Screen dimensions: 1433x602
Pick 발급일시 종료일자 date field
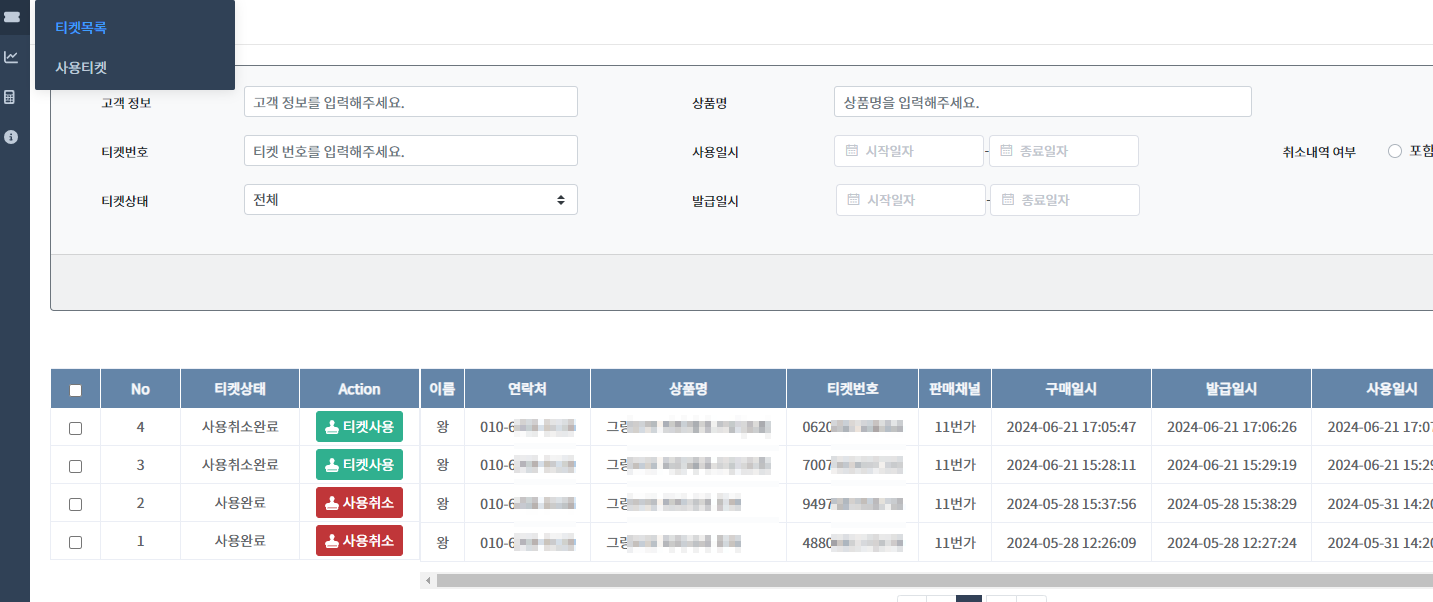[x=1065, y=200]
